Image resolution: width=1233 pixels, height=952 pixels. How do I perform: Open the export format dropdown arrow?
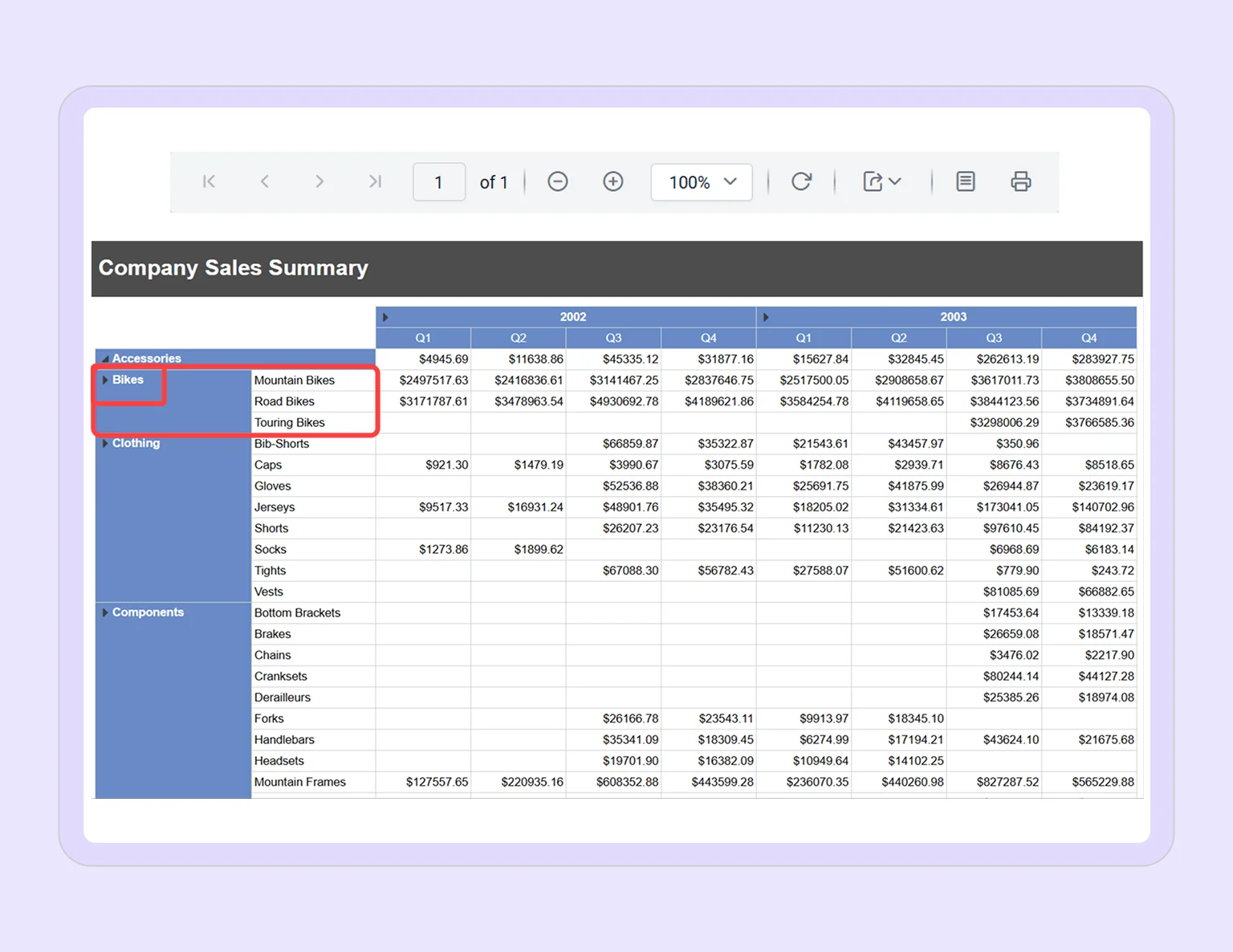893,181
